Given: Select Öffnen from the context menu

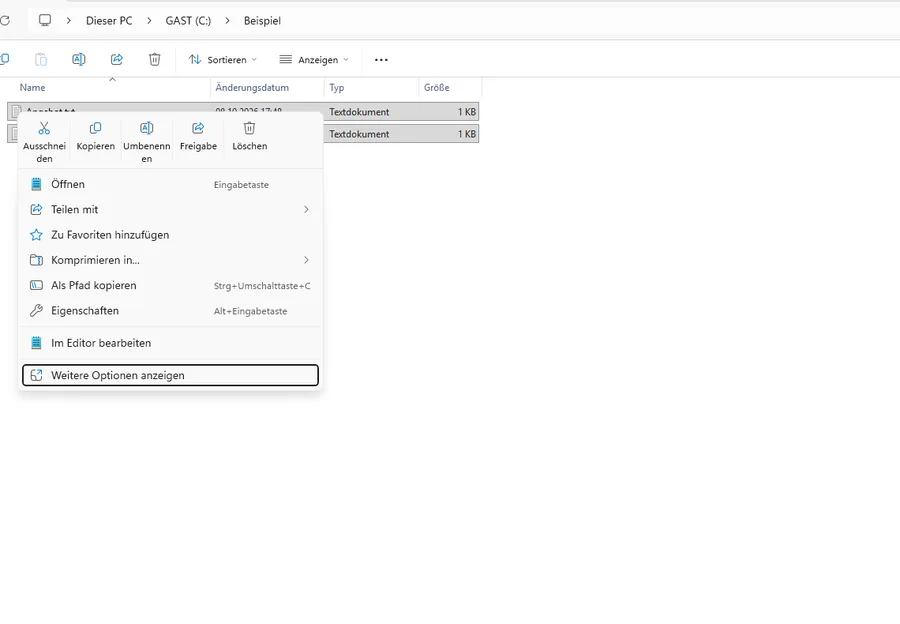Looking at the screenshot, I should click(170, 184).
